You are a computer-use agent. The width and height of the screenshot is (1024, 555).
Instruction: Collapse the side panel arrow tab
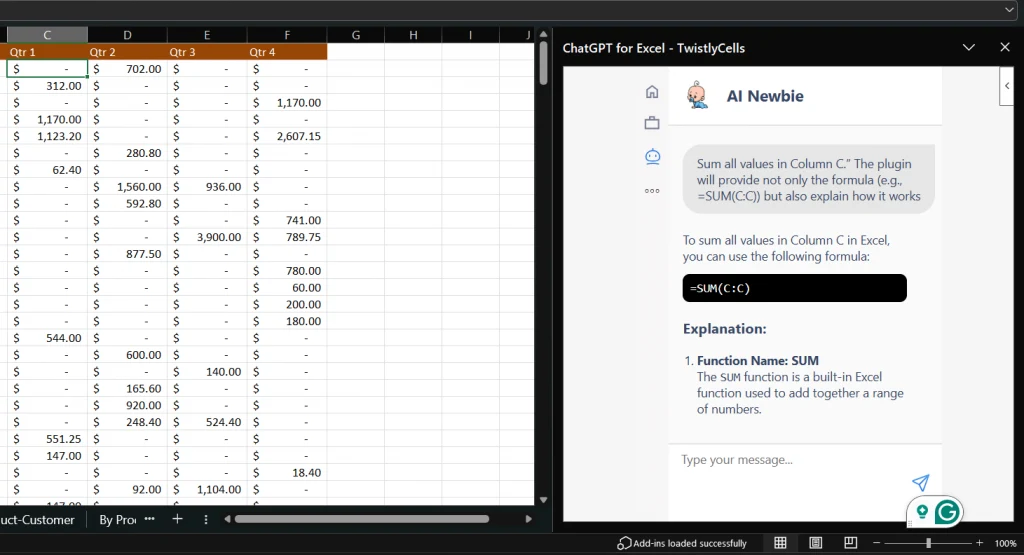[1007, 86]
